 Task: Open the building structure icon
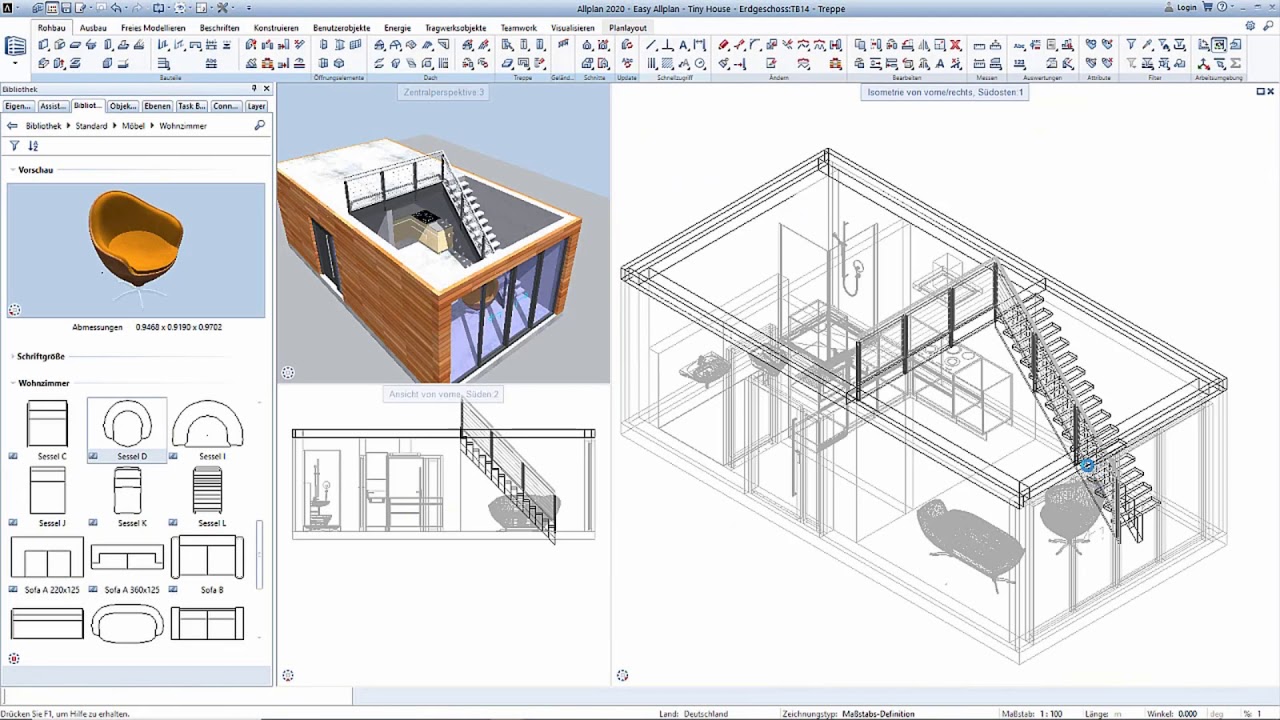pos(15,46)
